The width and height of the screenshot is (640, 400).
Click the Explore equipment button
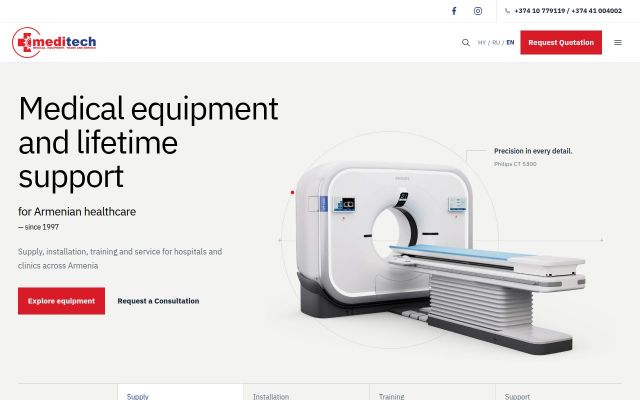point(61,301)
